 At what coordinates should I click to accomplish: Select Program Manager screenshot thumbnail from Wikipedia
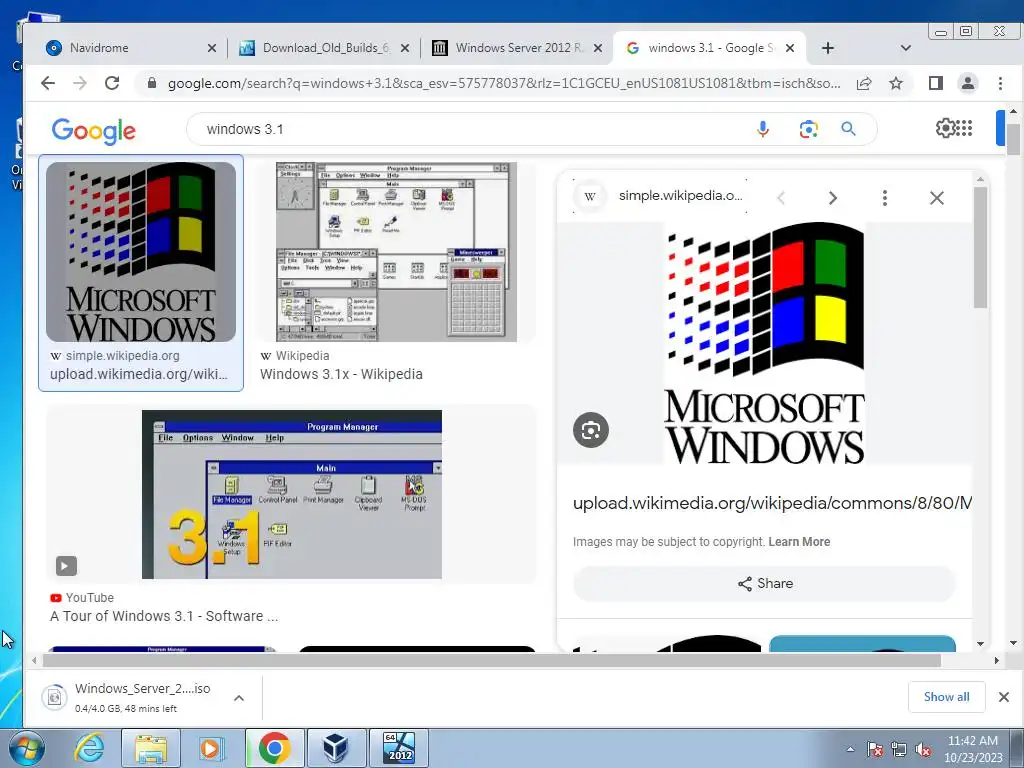click(396, 252)
